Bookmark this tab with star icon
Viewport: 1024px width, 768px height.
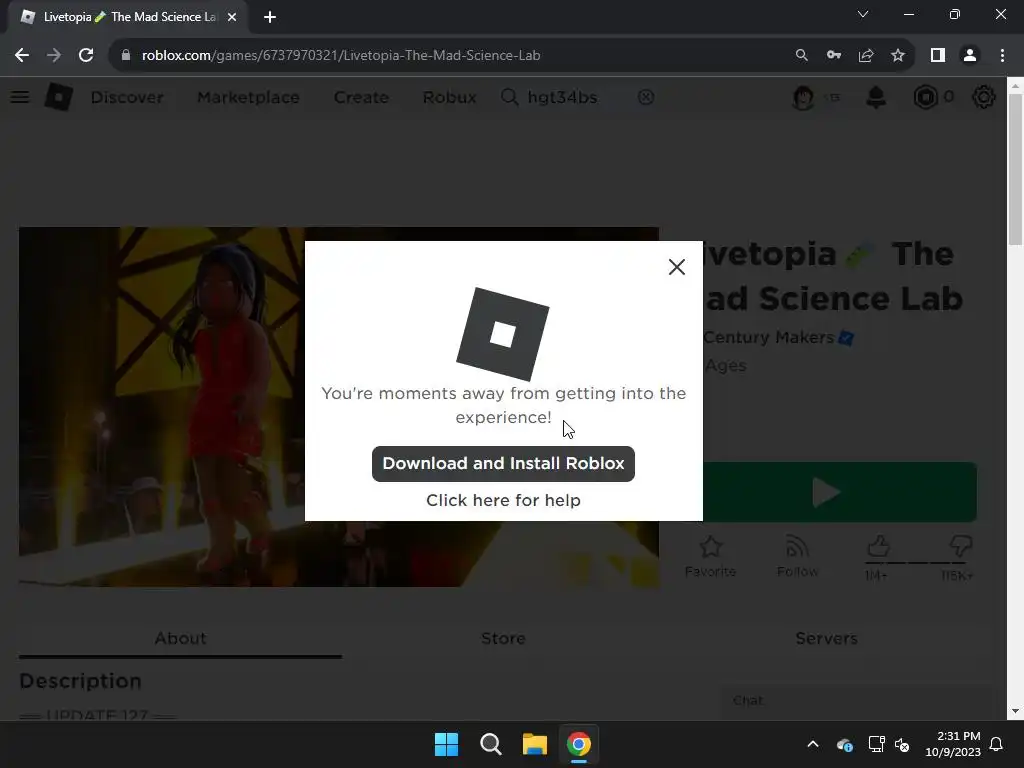pos(898,56)
